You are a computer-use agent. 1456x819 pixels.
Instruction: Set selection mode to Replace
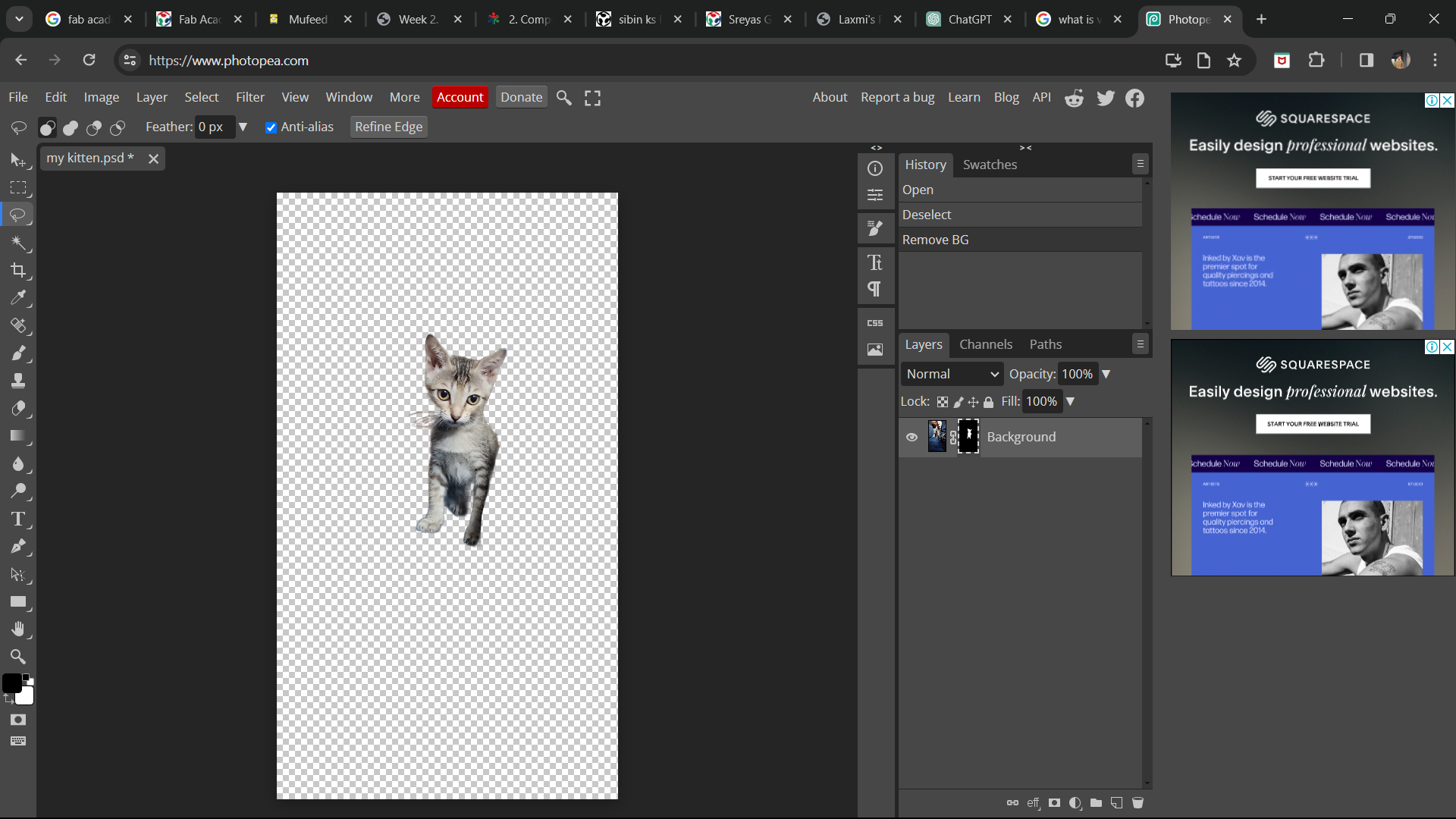pos(47,127)
